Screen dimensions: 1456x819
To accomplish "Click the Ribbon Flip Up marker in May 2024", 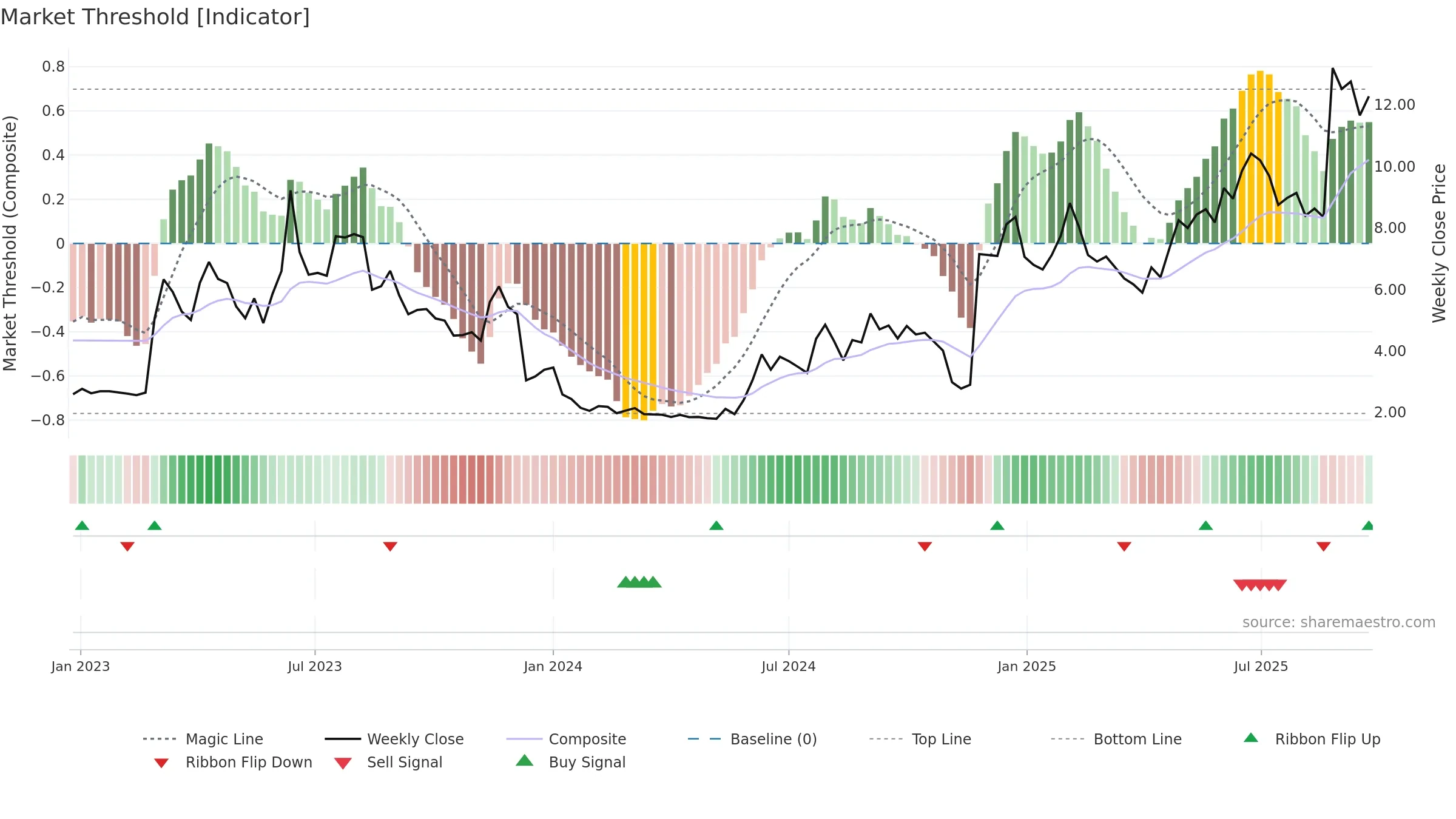I will click(x=716, y=525).
